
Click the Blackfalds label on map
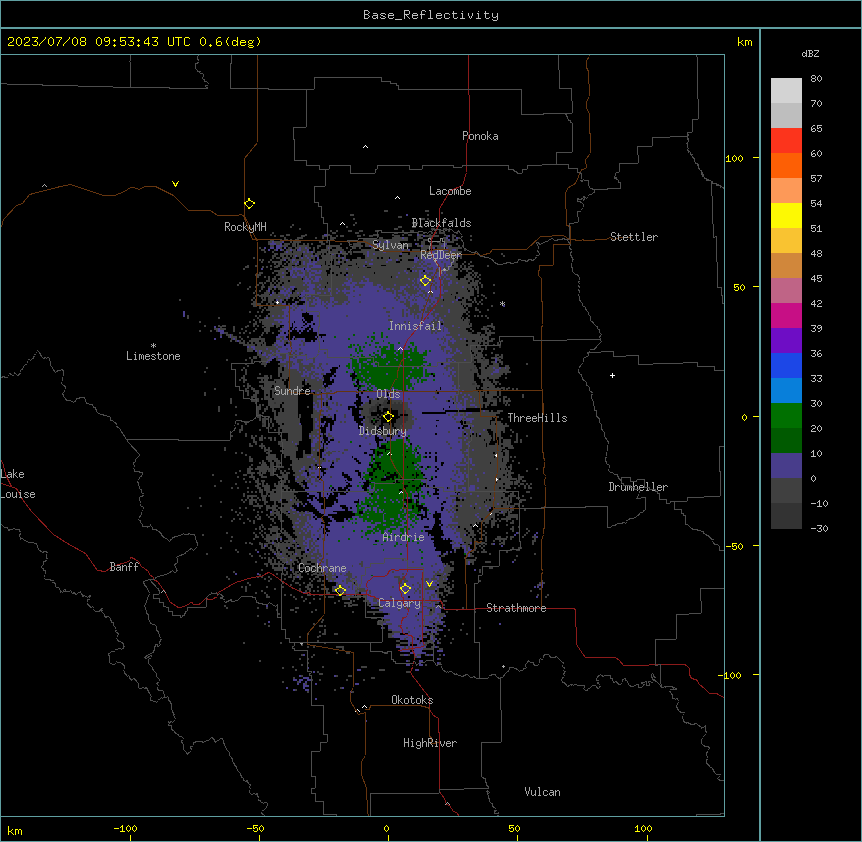click(441, 223)
